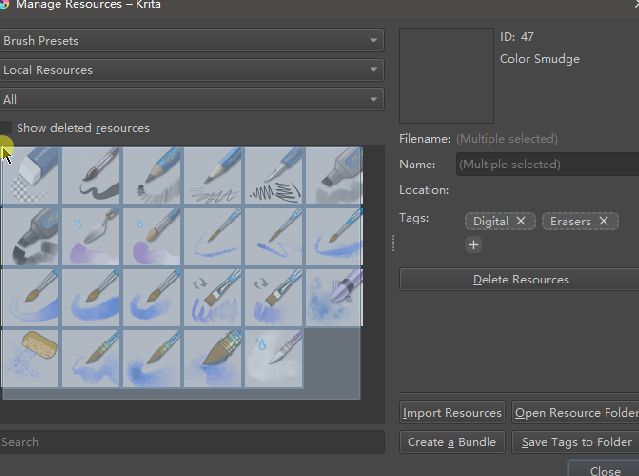
Task: Select the black marker with grey stroke preset
Action: click(30, 236)
